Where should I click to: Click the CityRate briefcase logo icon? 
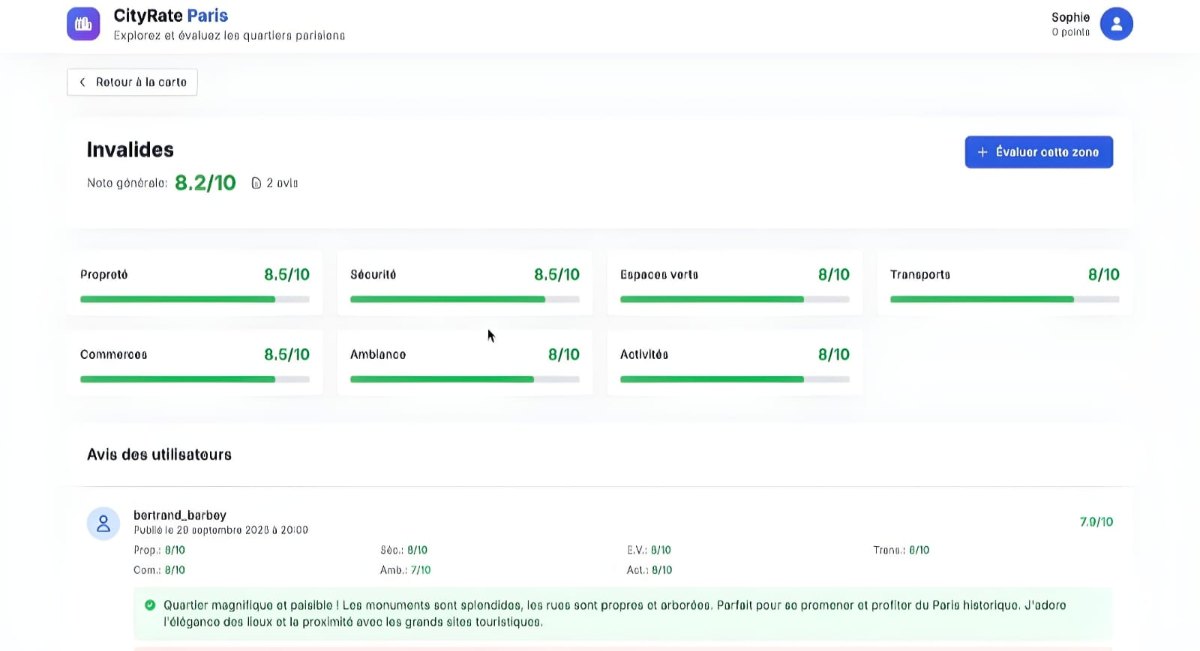click(x=83, y=22)
